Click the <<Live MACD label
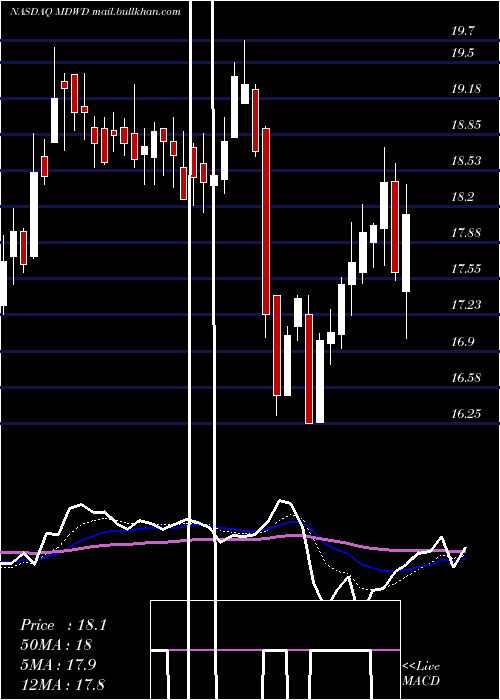The width and height of the screenshot is (500, 700). coord(421,673)
